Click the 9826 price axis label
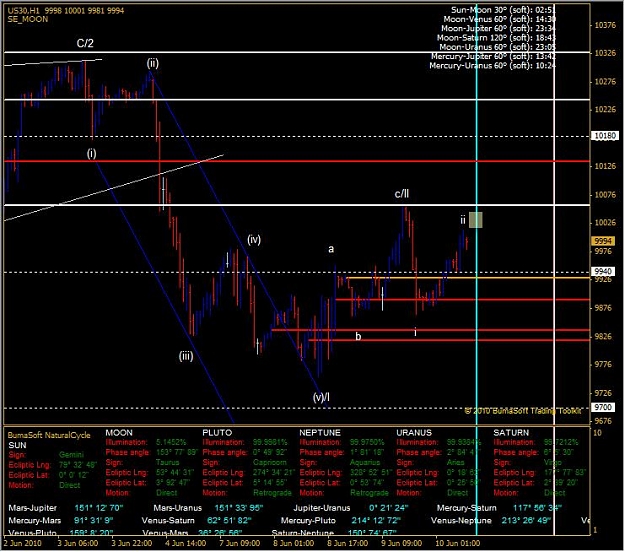 click(x=603, y=336)
